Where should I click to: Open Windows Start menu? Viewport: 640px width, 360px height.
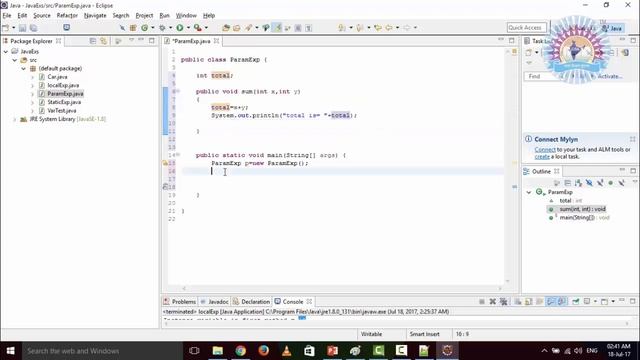pyautogui.click(x=11, y=351)
